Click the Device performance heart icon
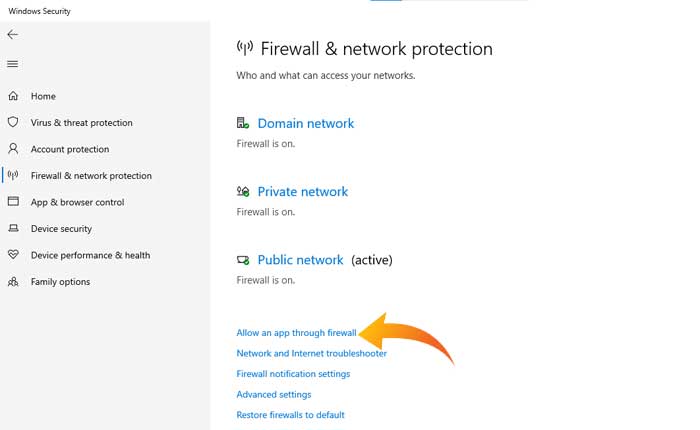The width and height of the screenshot is (700, 430). pyautogui.click(x=13, y=255)
